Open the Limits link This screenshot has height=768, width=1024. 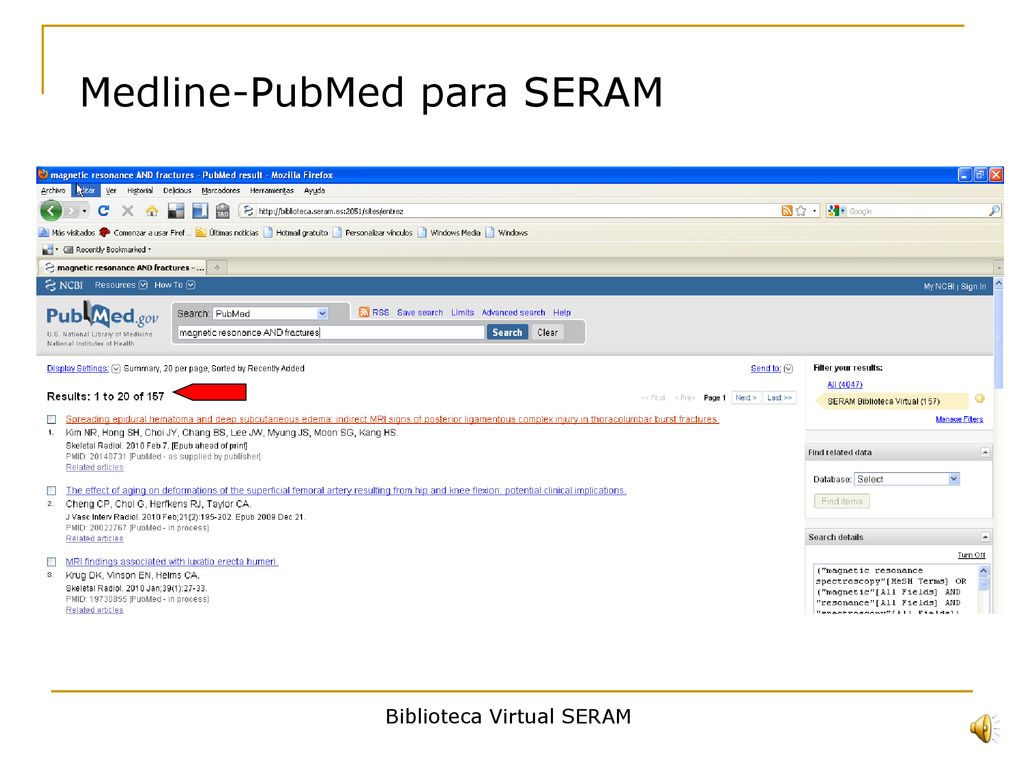(x=462, y=313)
